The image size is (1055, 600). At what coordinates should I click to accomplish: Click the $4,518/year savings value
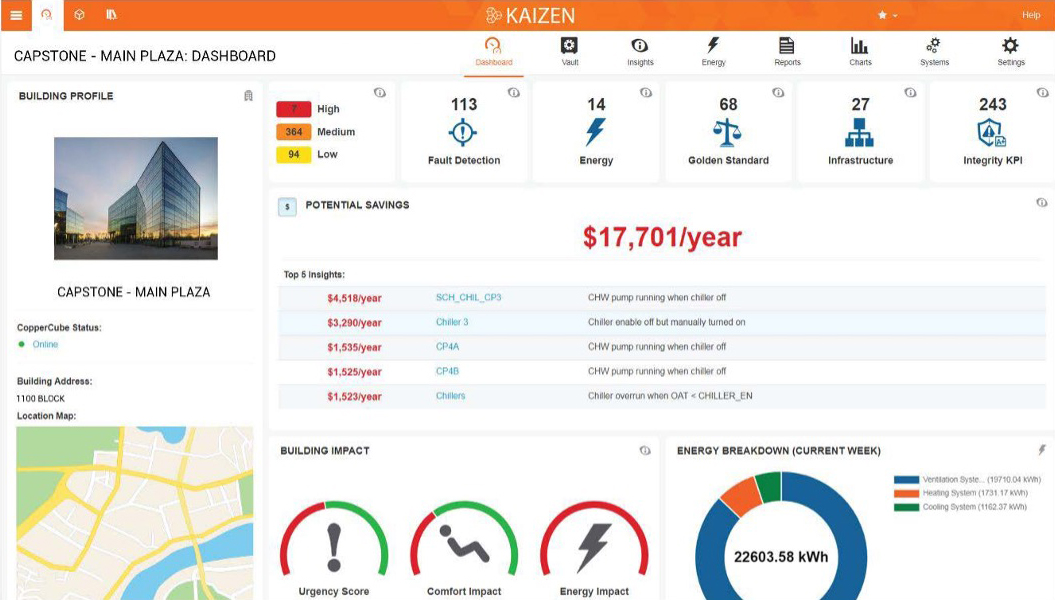(x=355, y=298)
